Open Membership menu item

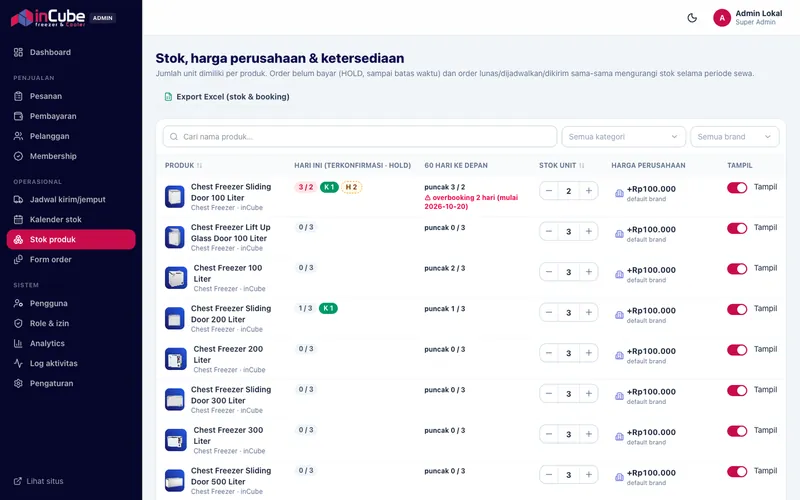click(x=71, y=156)
